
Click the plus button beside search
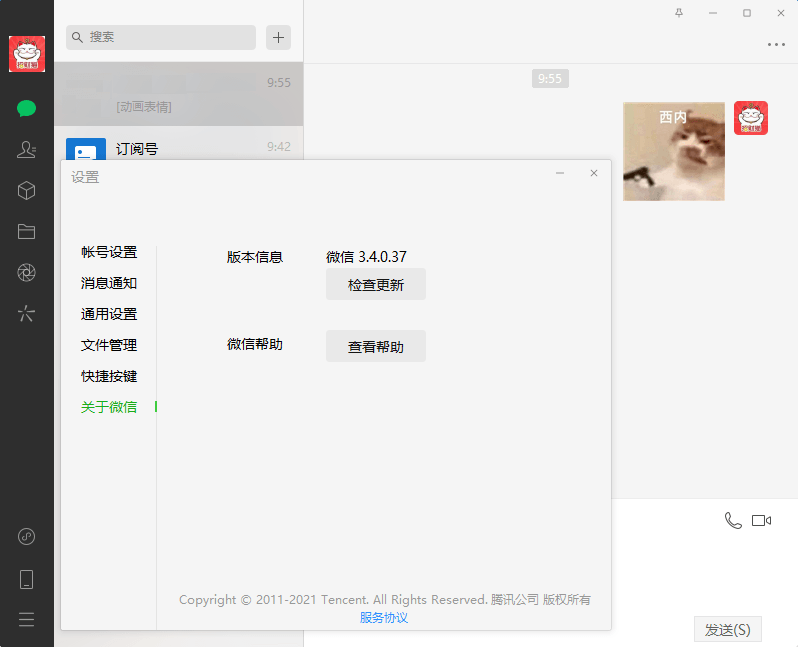[x=278, y=38]
